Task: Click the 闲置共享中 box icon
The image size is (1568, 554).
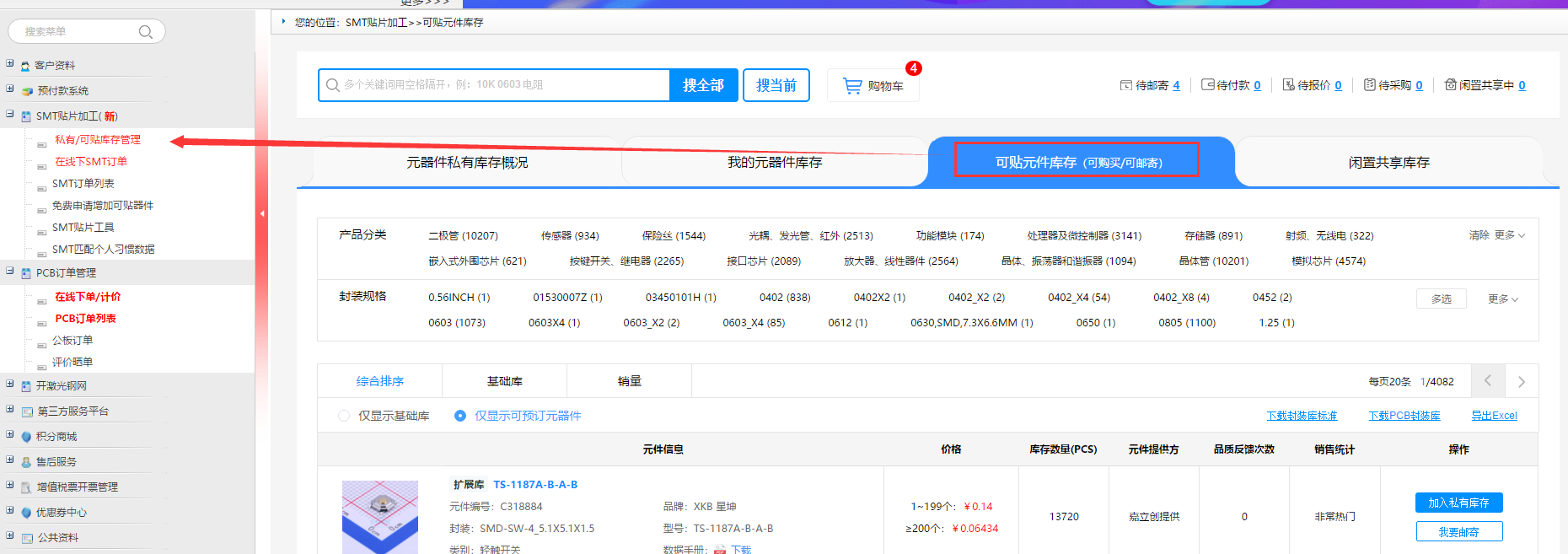Action: click(x=1450, y=85)
